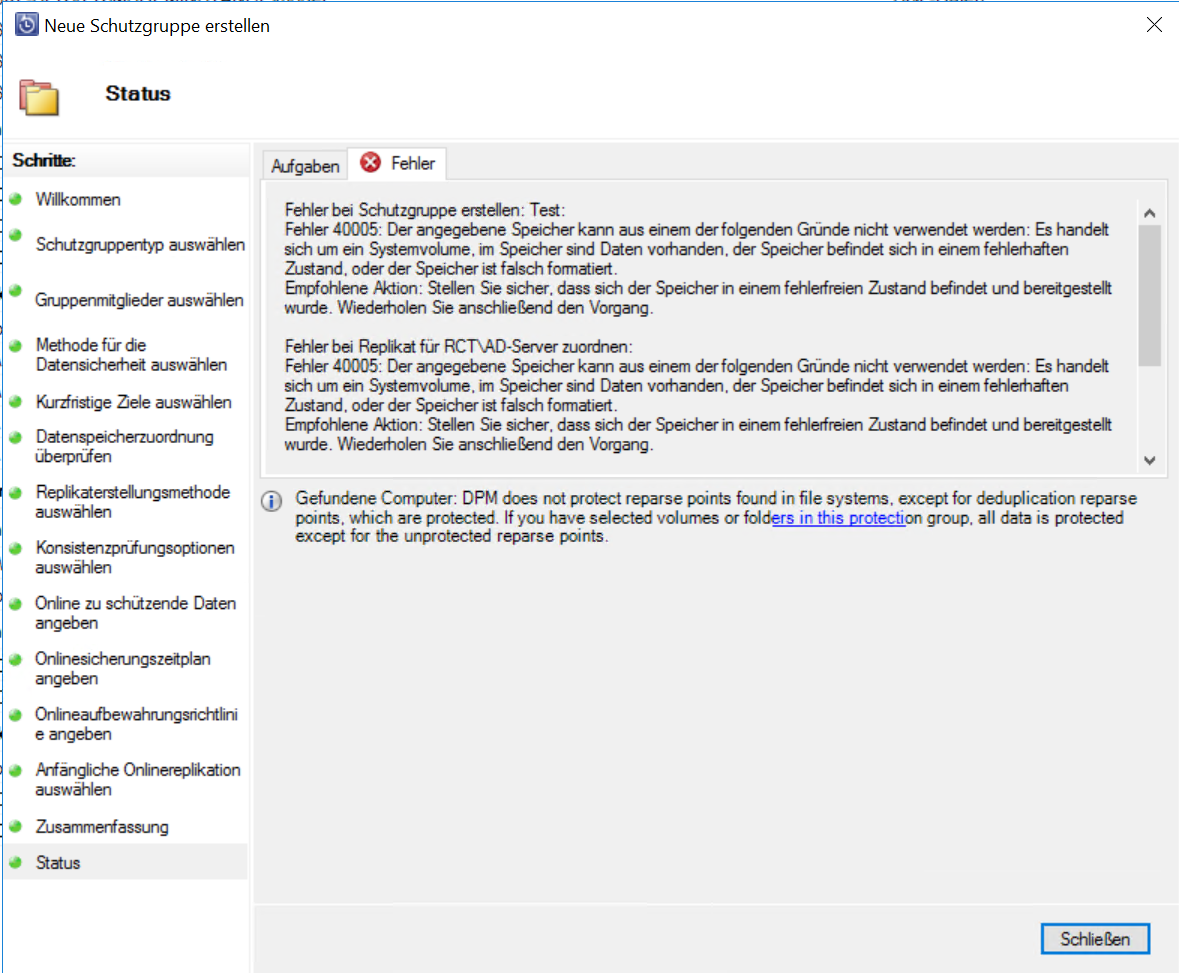Click green status dot next to Willkommen
Viewport: 1179px width, 973px height.
tap(16, 199)
